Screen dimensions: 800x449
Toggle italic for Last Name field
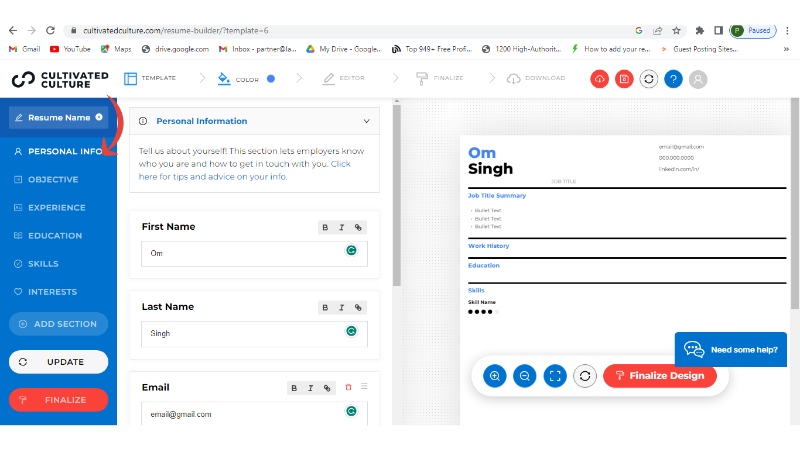coord(341,307)
